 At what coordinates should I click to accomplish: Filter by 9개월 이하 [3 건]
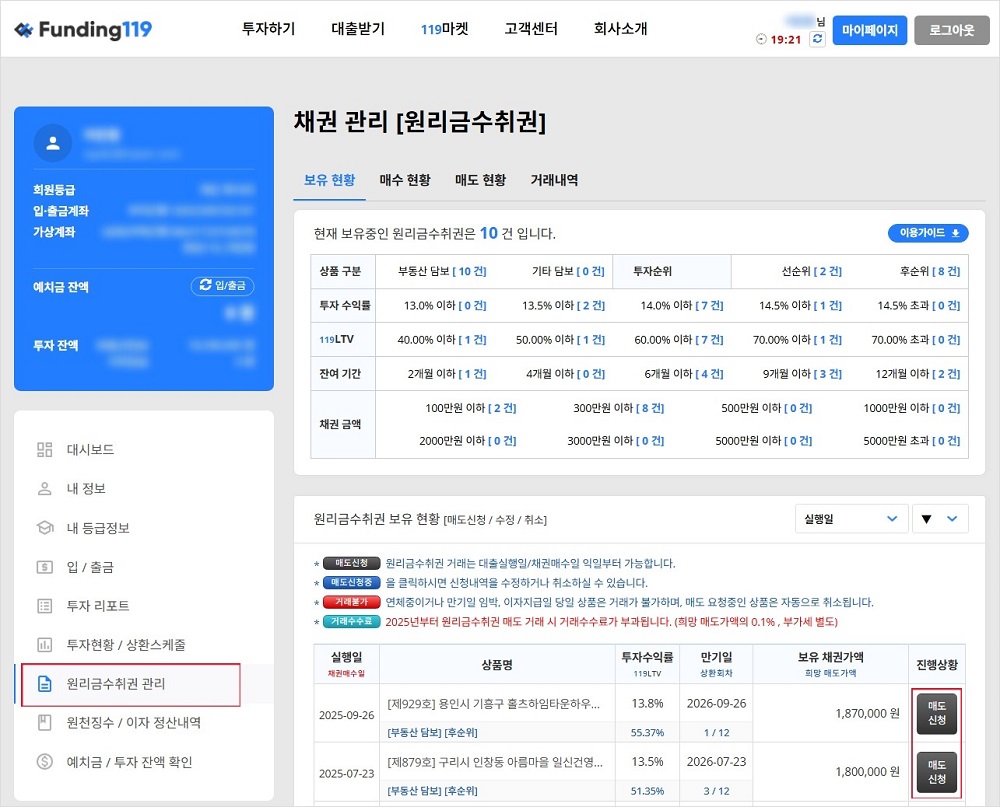802,374
